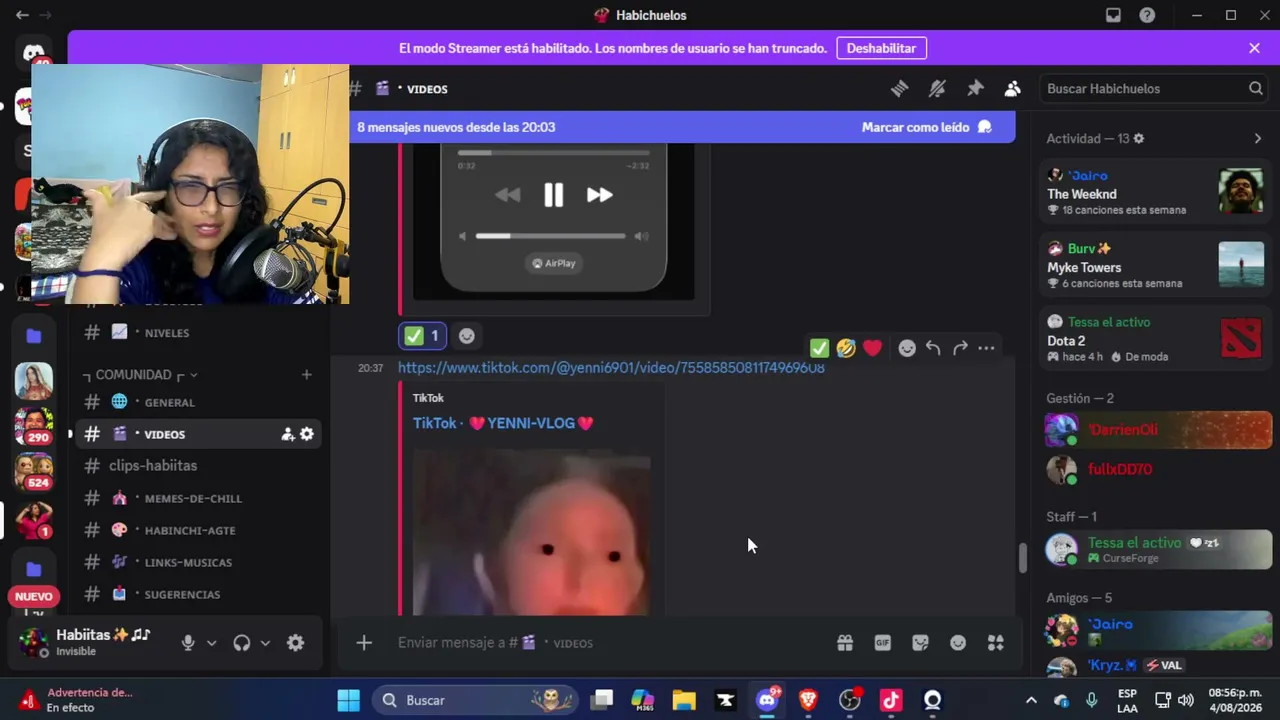The height and width of the screenshot is (720, 1280).
Task: Open headphone output options dropdown
Action: pos(265,643)
